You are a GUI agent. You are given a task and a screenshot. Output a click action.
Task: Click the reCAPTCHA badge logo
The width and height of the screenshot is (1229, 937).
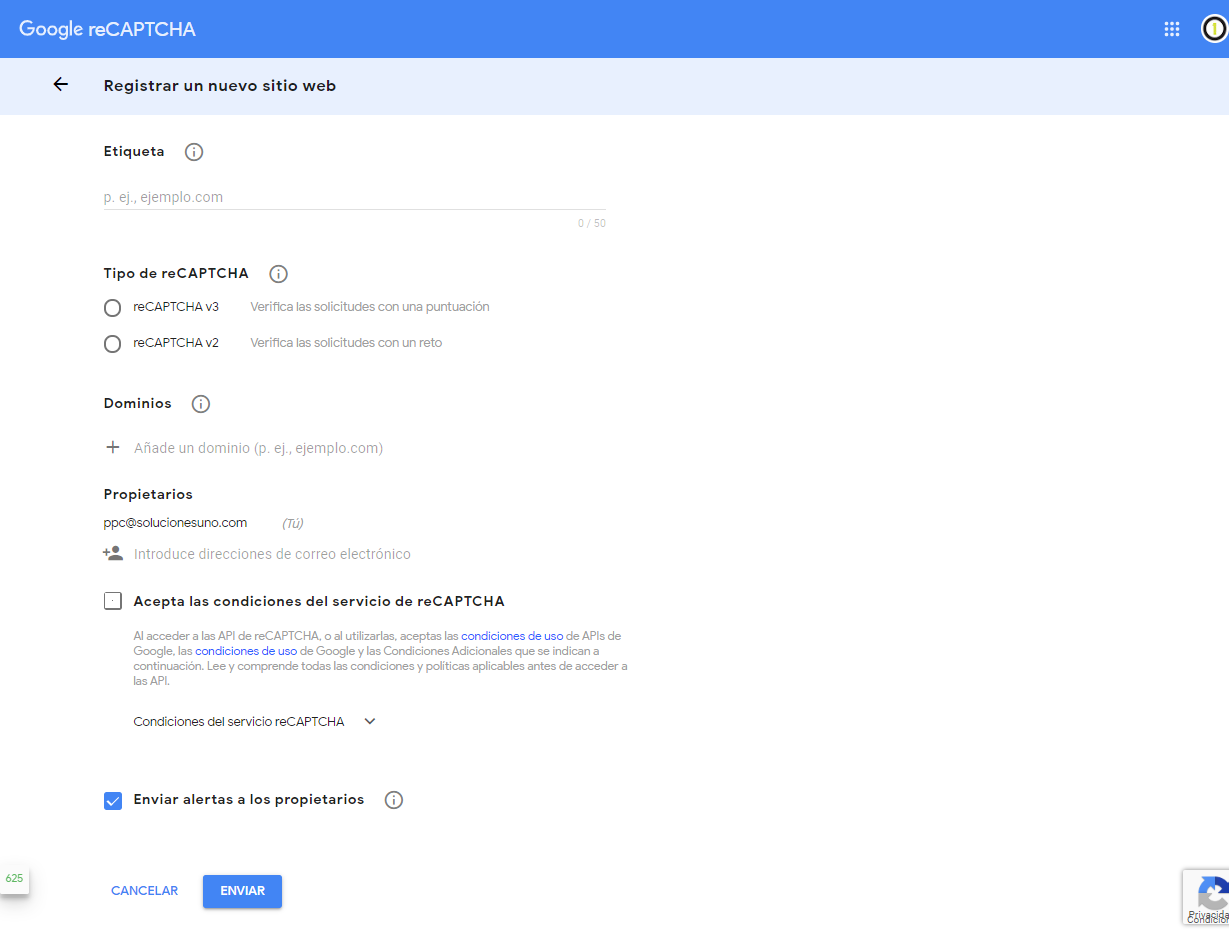point(1212,894)
